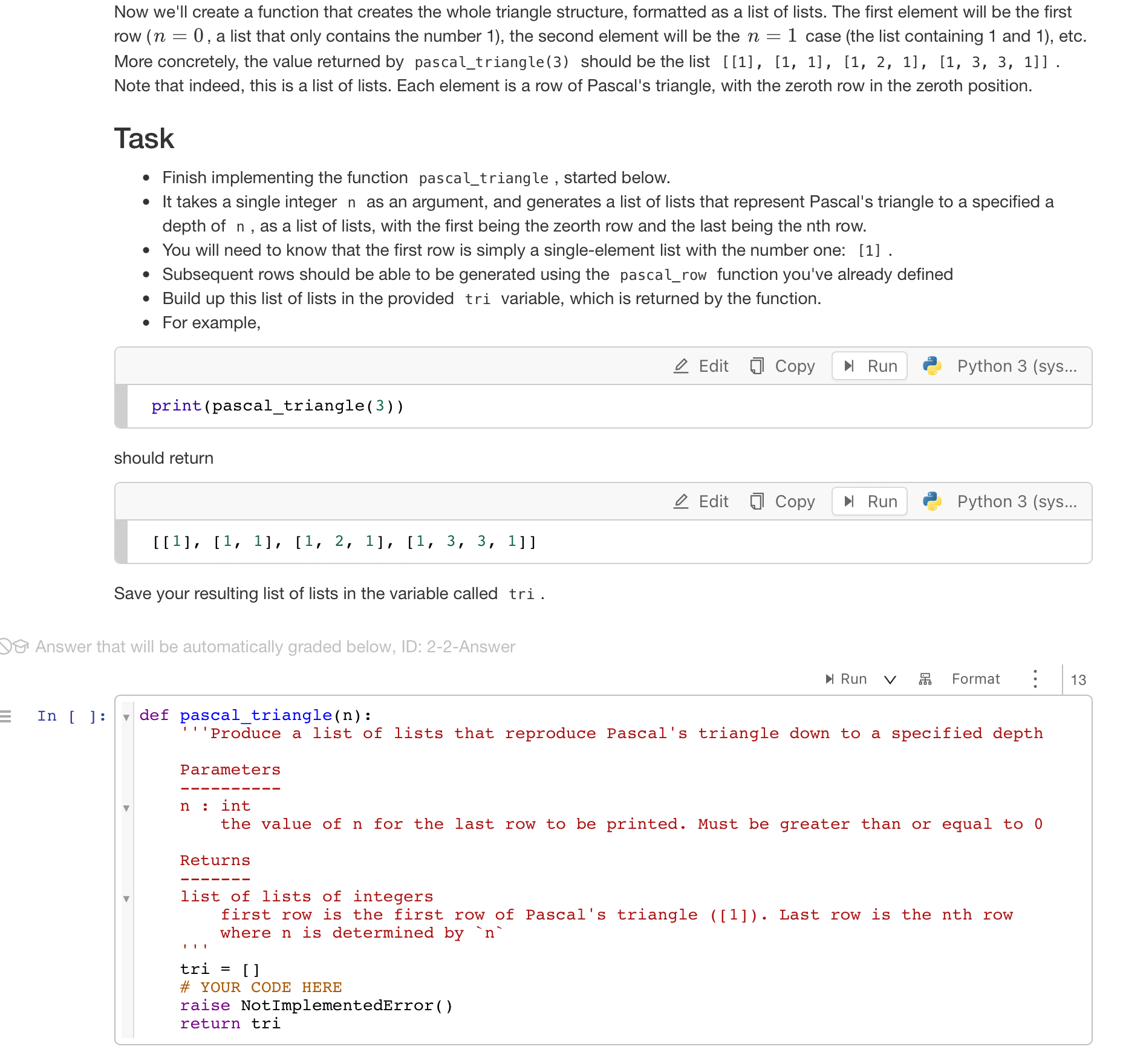Expand the Run dropdown chevron in the answer toolbar
The height and width of the screenshot is (1064, 1123).
pyautogui.click(x=890, y=679)
